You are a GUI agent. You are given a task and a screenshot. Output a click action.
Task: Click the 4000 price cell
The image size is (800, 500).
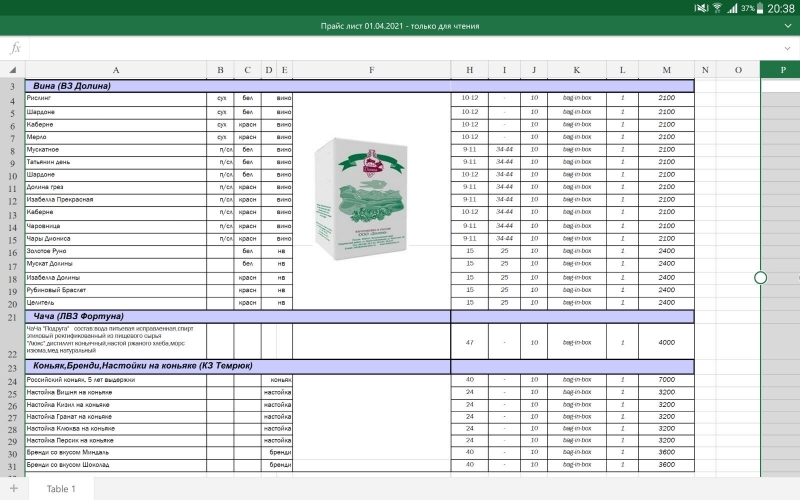pos(666,341)
